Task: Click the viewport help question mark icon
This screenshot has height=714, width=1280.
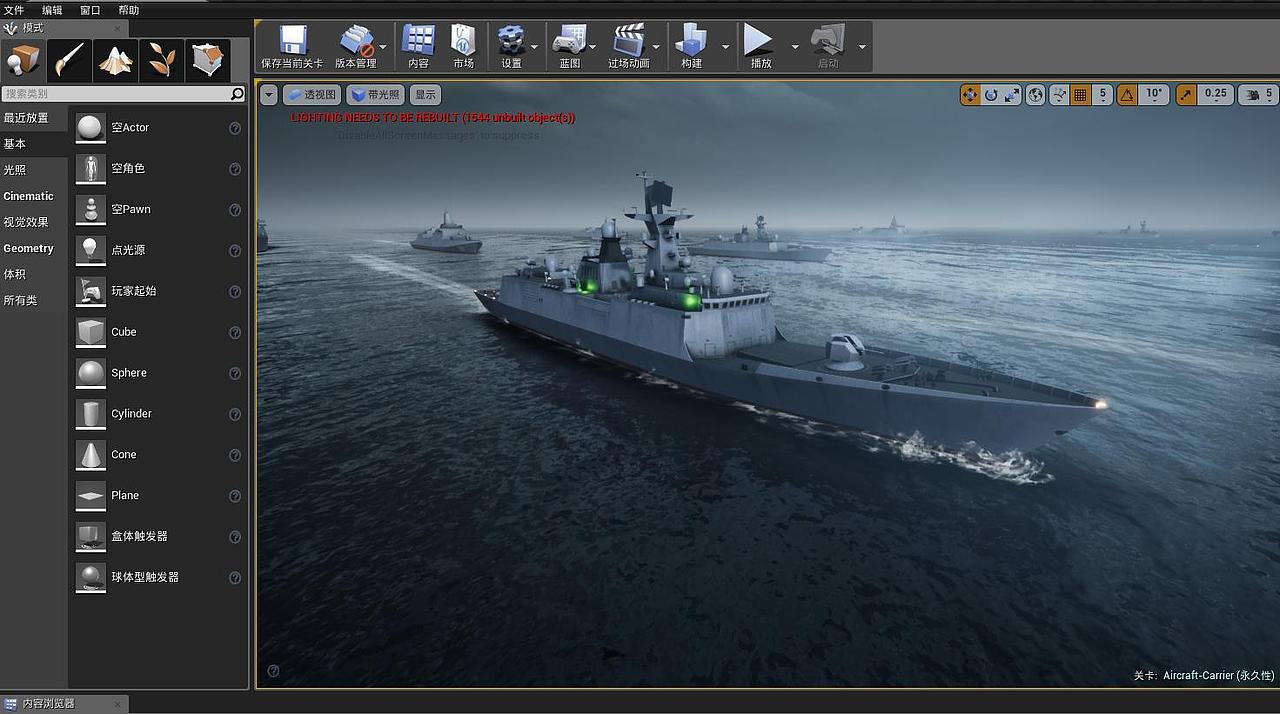Action: pos(273,671)
